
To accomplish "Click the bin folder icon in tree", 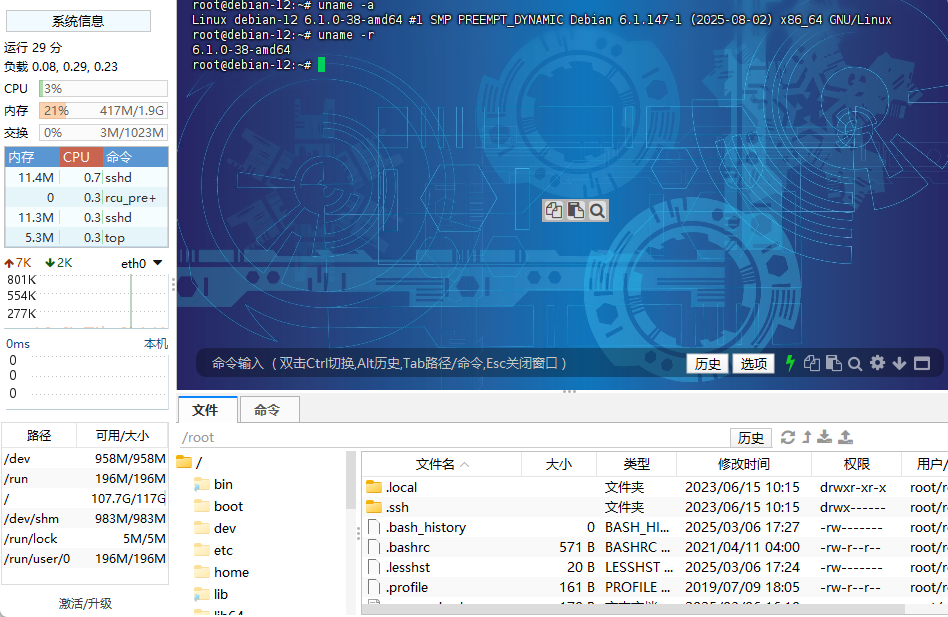I will click(202, 484).
